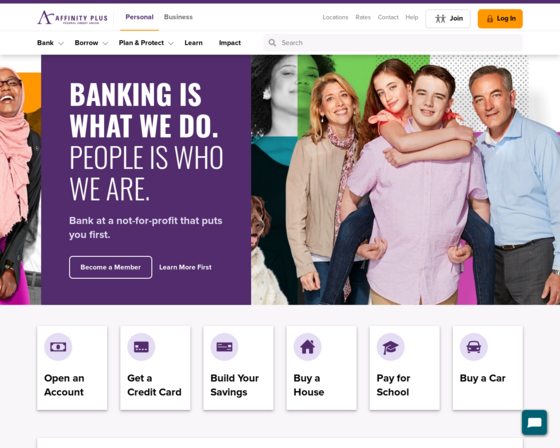Viewport: 560px width, 448px height.
Task: Open the Learn menu item
Action: (194, 43)
